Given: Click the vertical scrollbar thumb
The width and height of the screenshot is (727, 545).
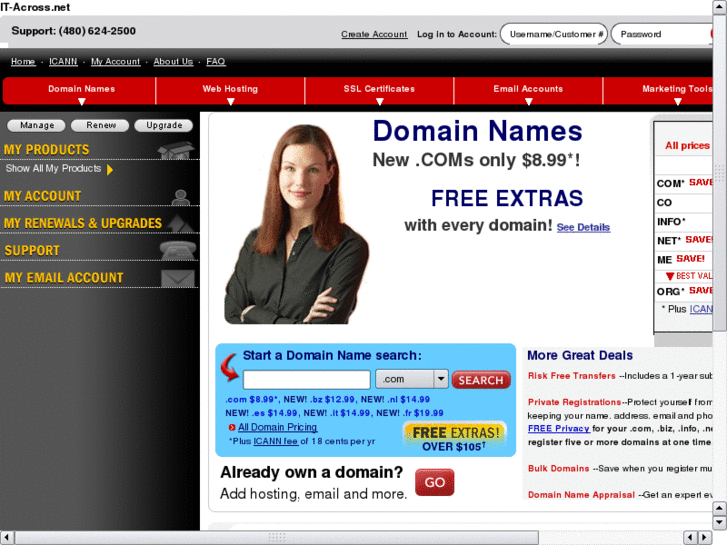Looking at the screenshot, I should click(720, 173).
